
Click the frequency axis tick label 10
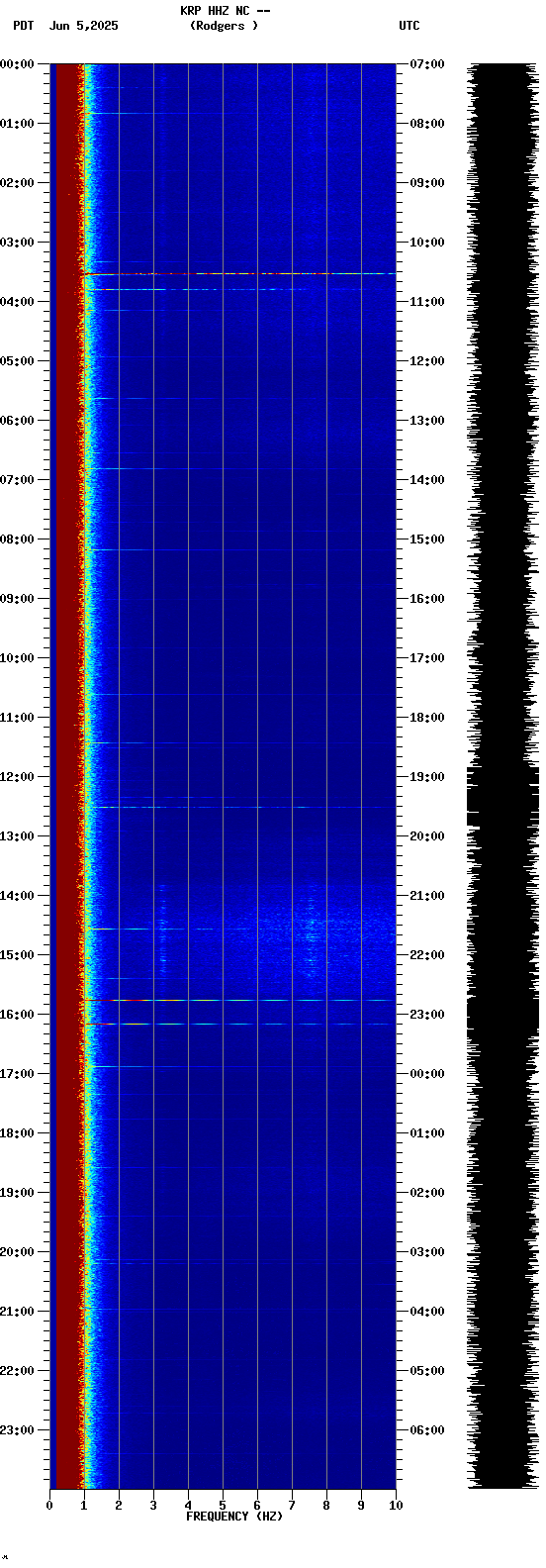396,1506
